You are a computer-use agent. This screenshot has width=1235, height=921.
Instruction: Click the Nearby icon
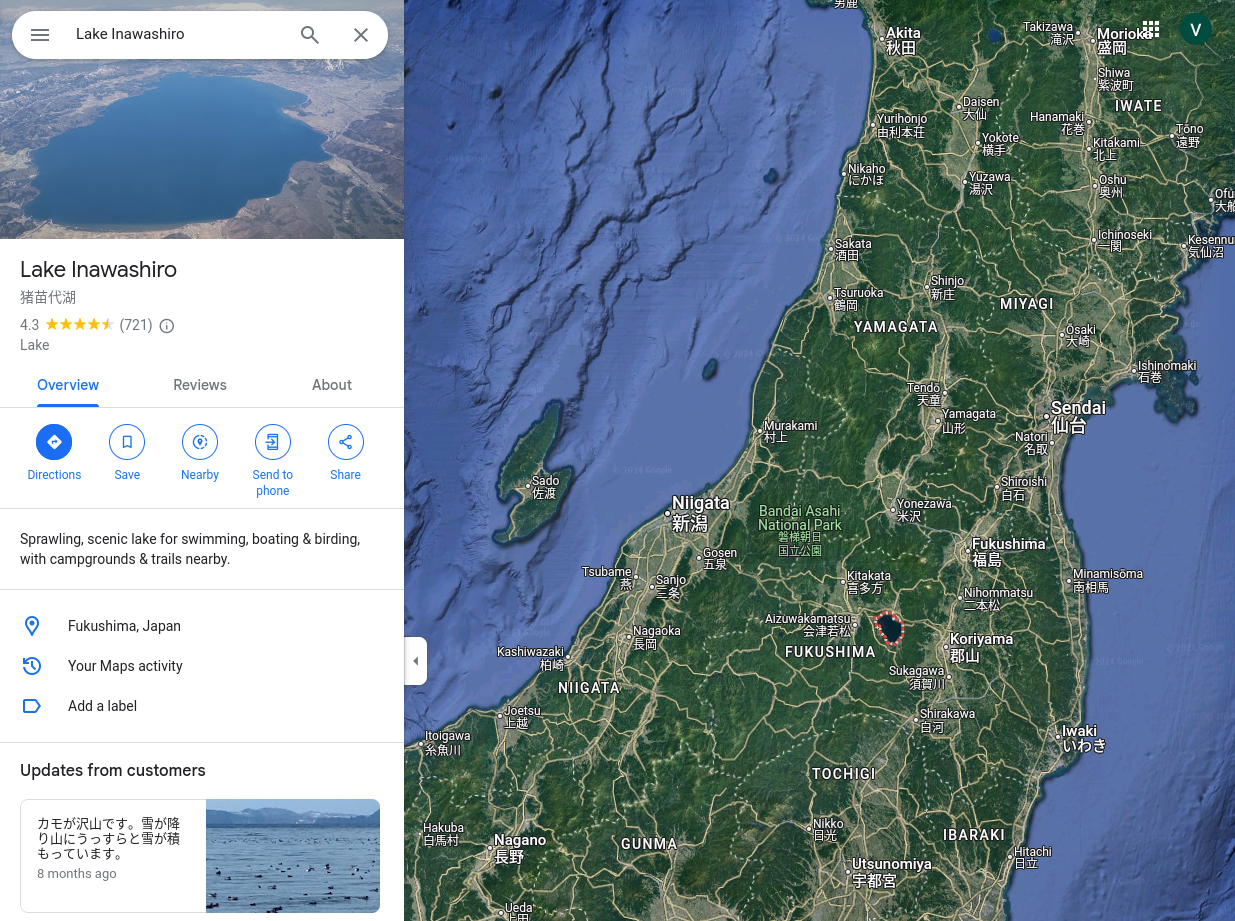pyautogui.click(x=200, y=442)
